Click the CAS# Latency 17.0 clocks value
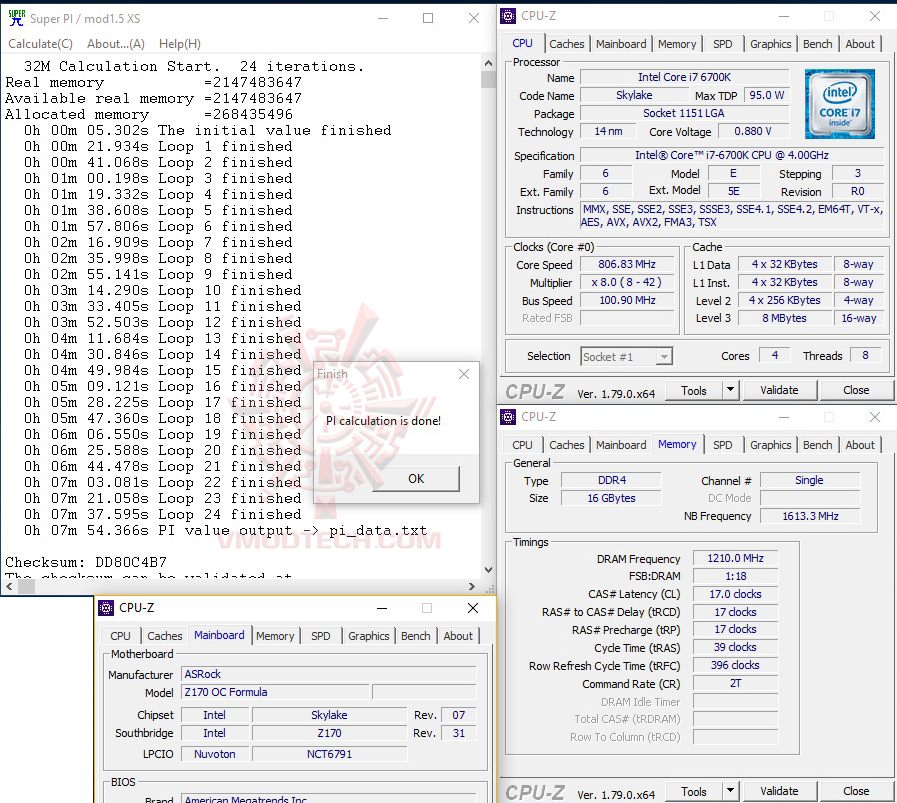This screenshot has width=897, height=803. pos(735,594)
